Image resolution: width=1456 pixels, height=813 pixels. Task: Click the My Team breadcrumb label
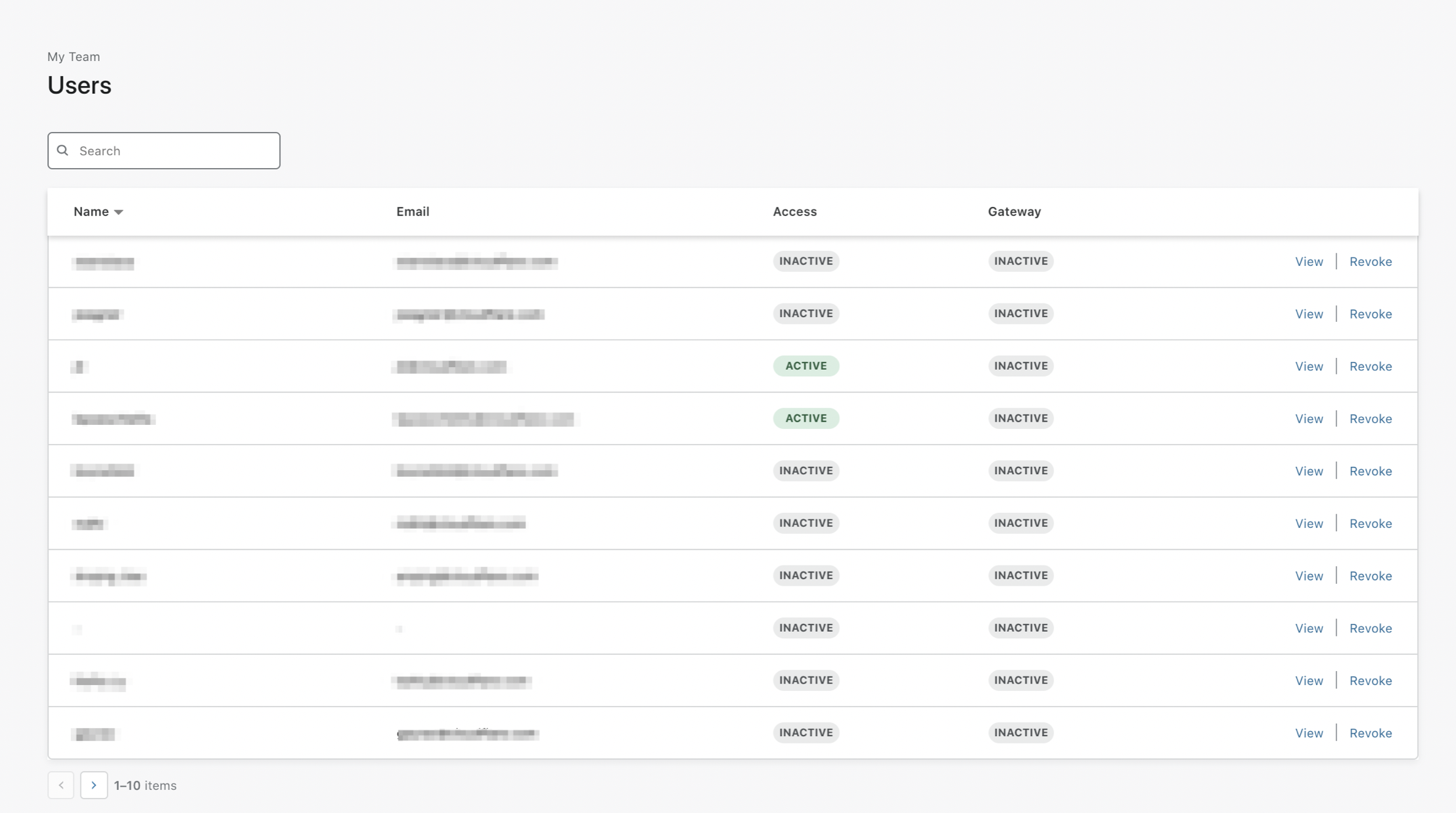click(74, 56)
